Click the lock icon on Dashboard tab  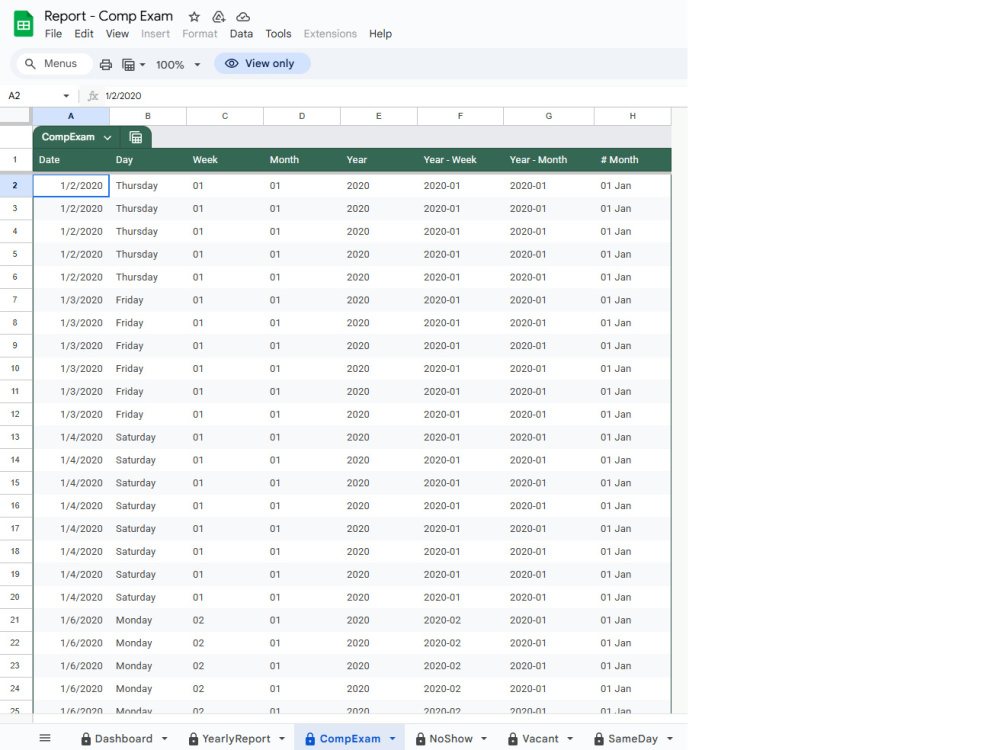coord(86,739)
